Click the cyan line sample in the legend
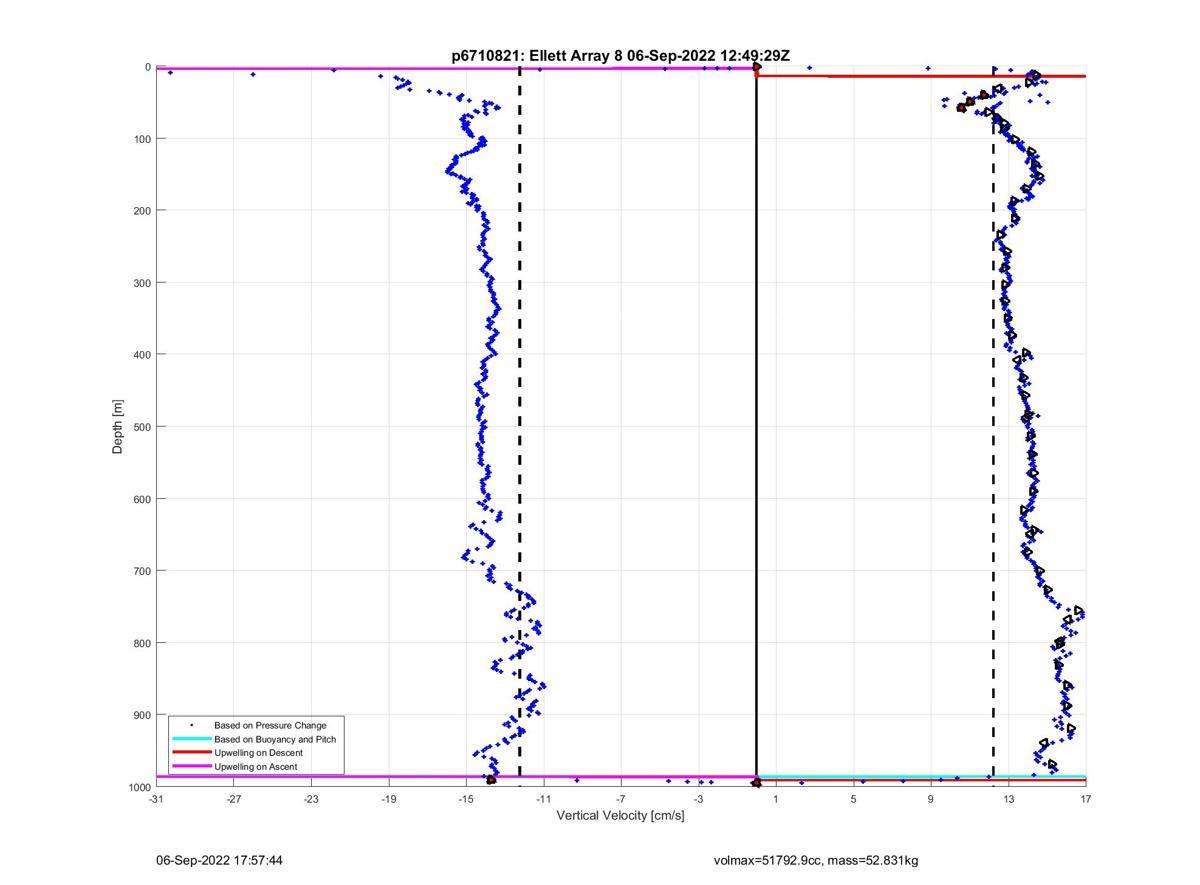This screenshot has width=1200, height=885. click(191, 739)
